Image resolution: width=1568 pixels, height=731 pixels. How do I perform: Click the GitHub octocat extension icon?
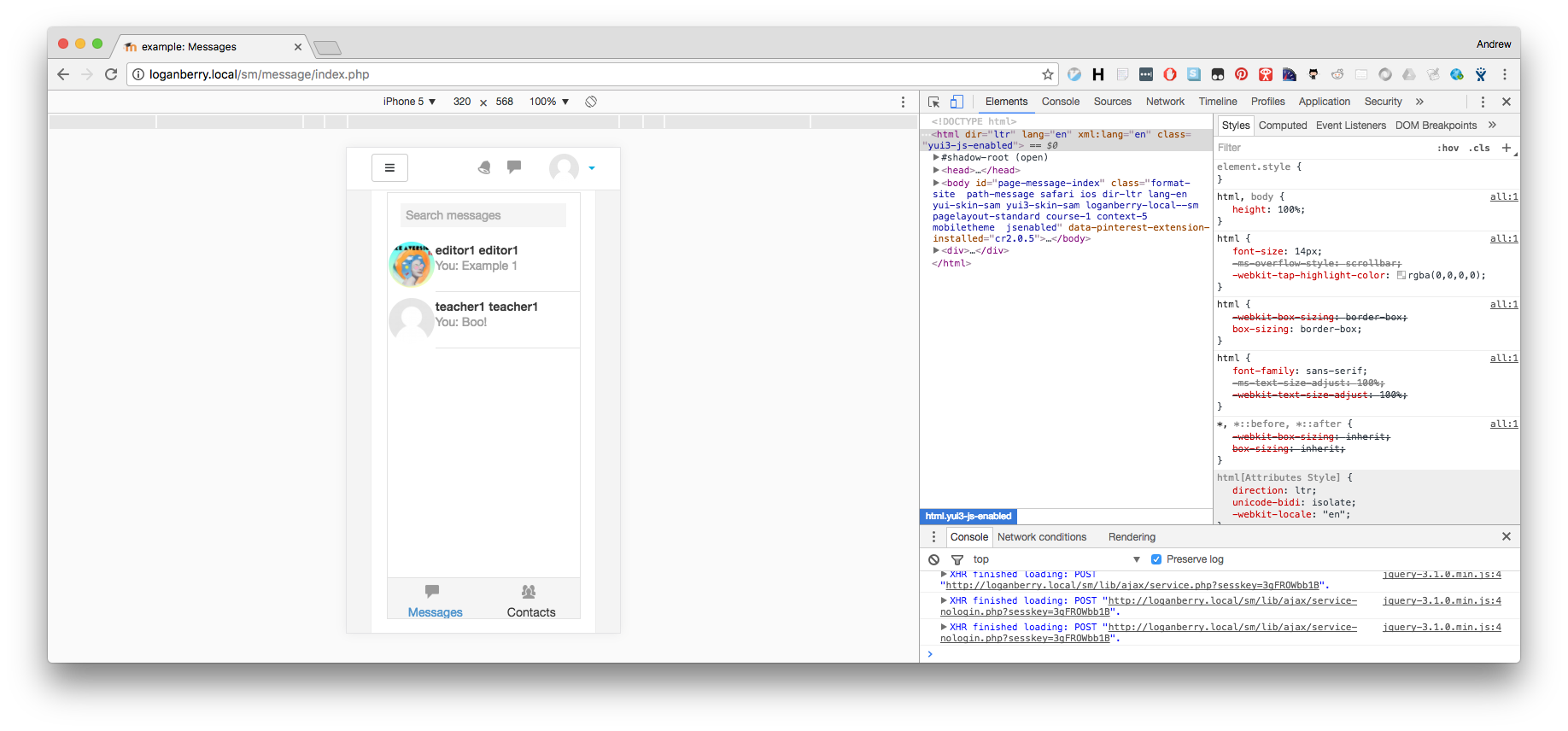pyautogui.click(x=1313, y=74)
